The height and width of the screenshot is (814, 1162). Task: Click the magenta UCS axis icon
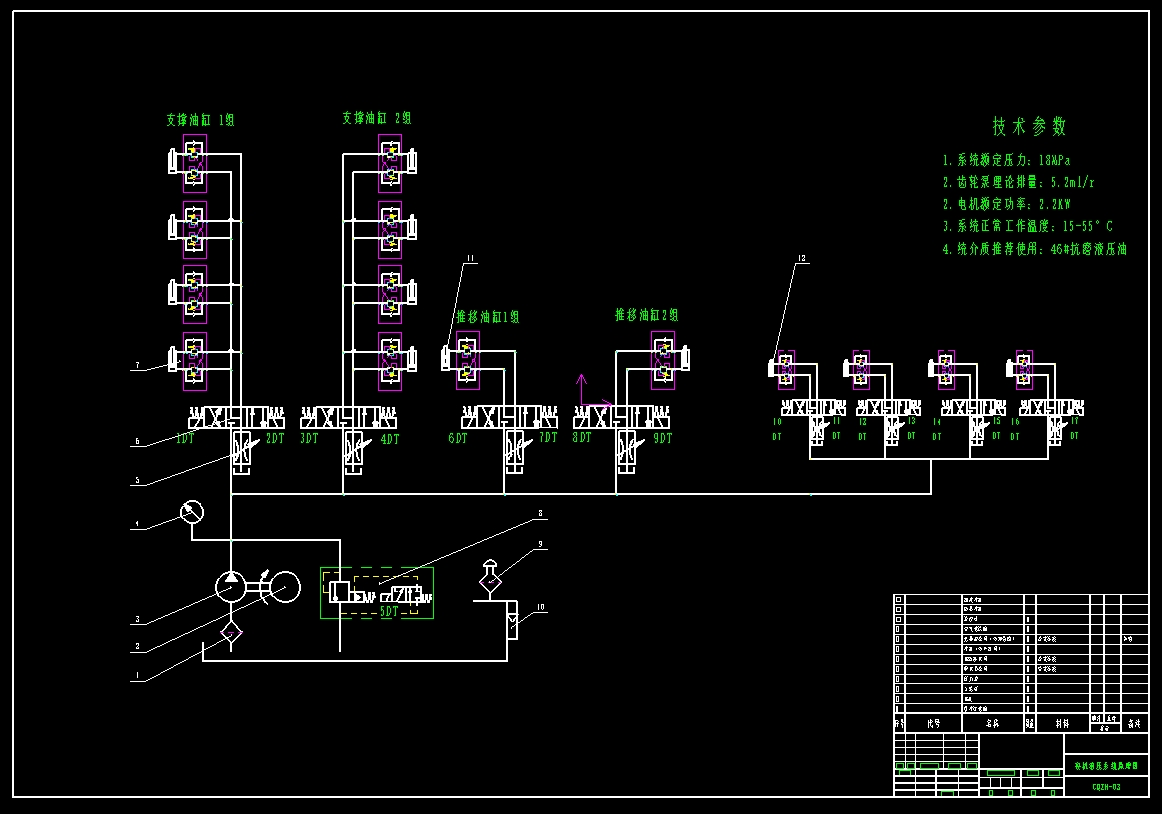[594, 391]
